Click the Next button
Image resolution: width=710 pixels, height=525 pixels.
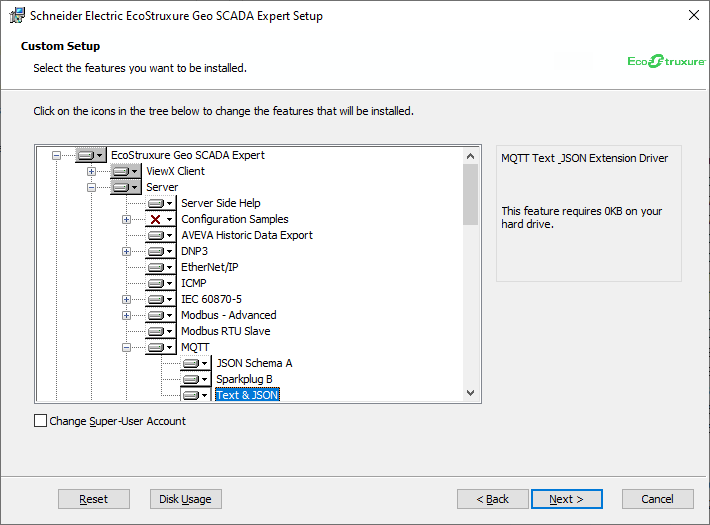coord(565,499)
